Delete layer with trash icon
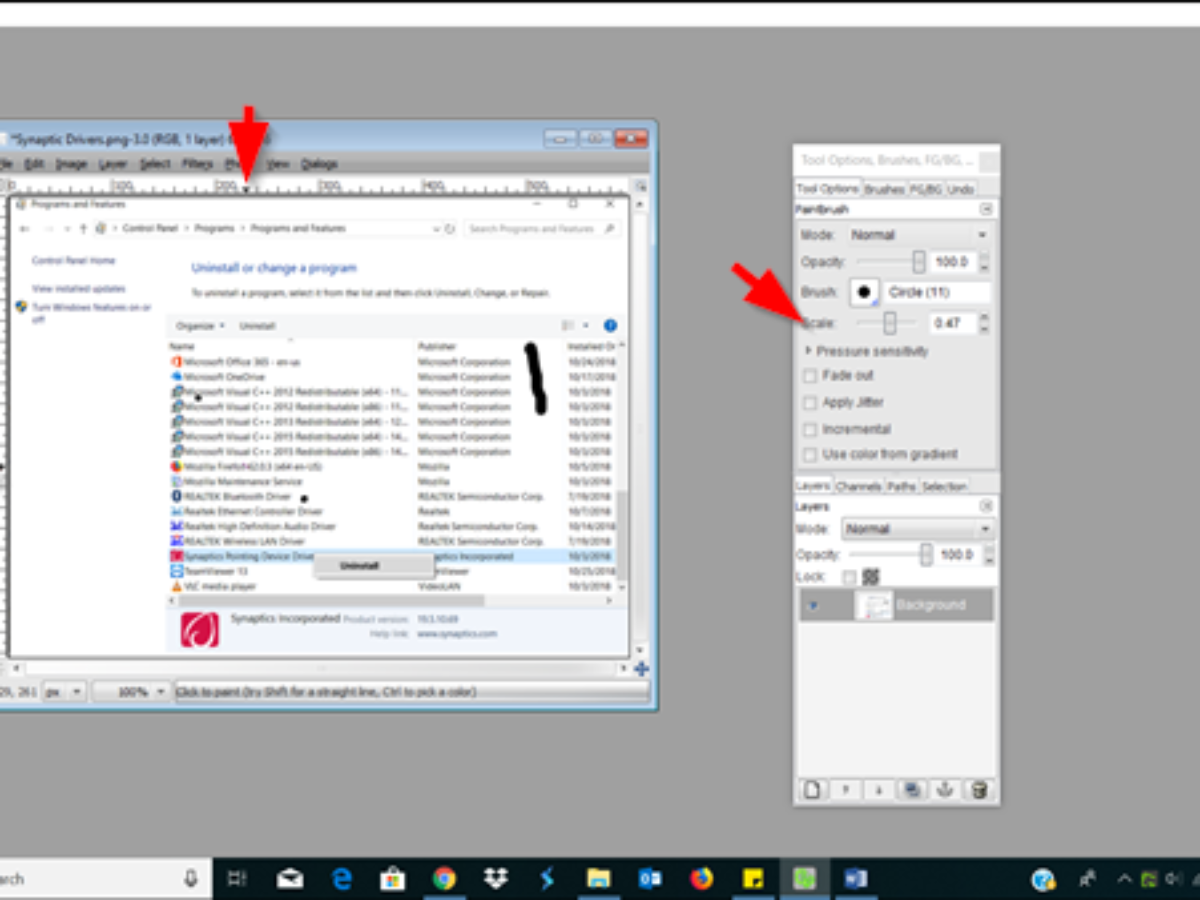 click(x=979, y=790)
